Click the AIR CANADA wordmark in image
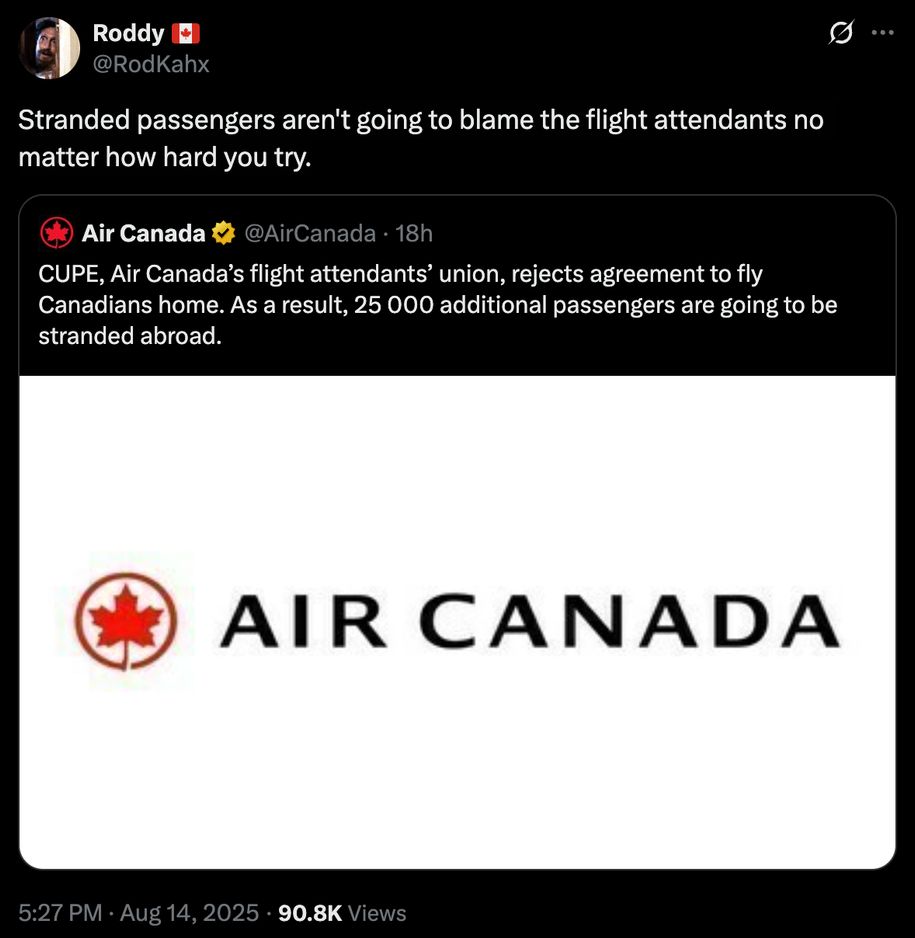 [529, 621]
